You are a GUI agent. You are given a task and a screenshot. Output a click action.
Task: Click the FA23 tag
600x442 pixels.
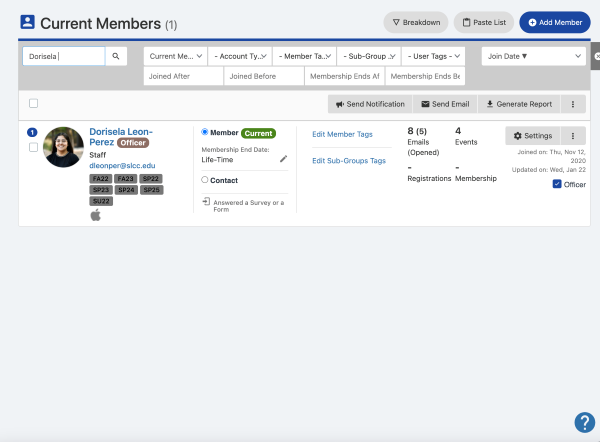(x=126, y=179)
